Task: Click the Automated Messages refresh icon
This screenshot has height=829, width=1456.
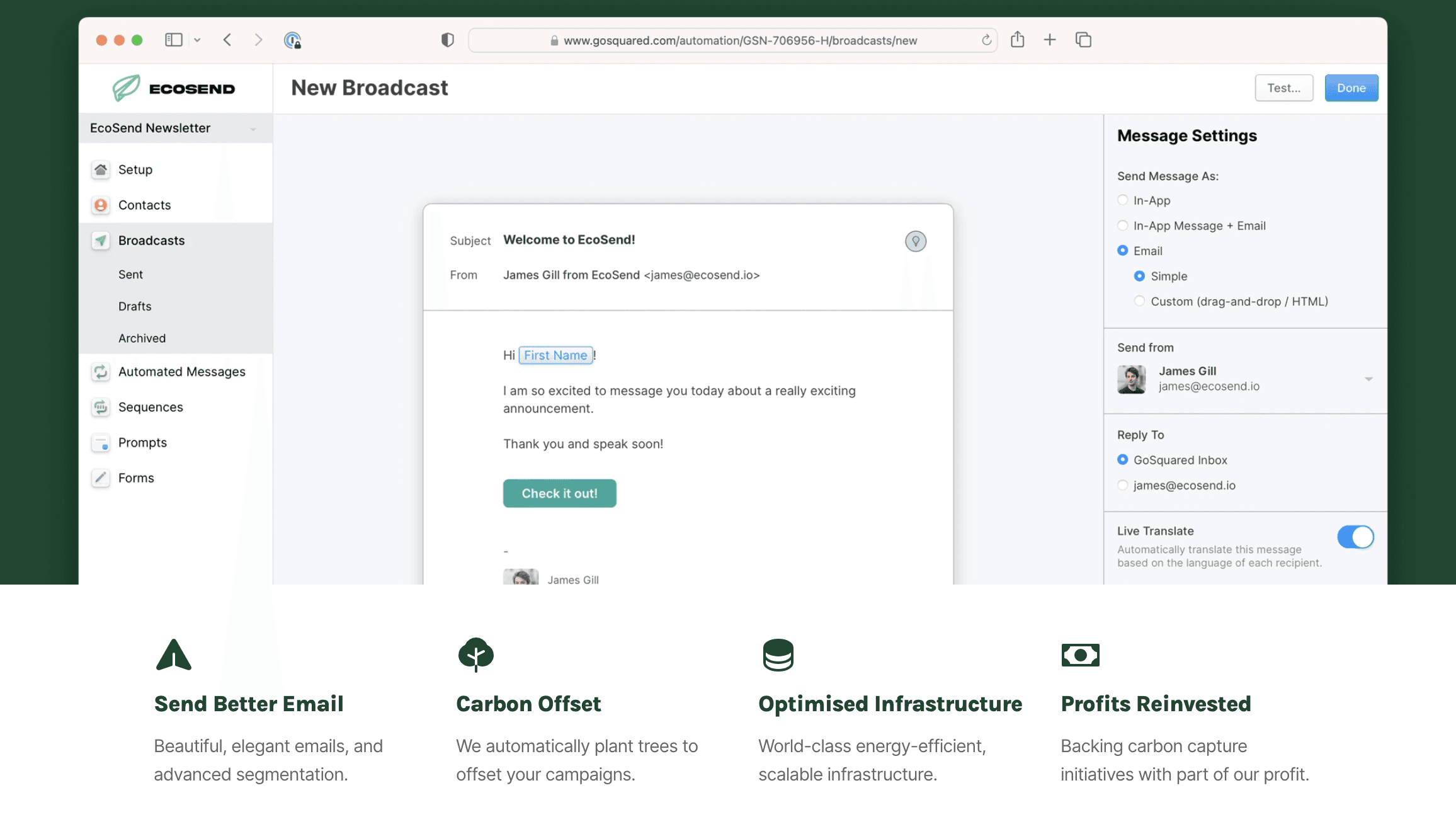Action: click(101, 372)
